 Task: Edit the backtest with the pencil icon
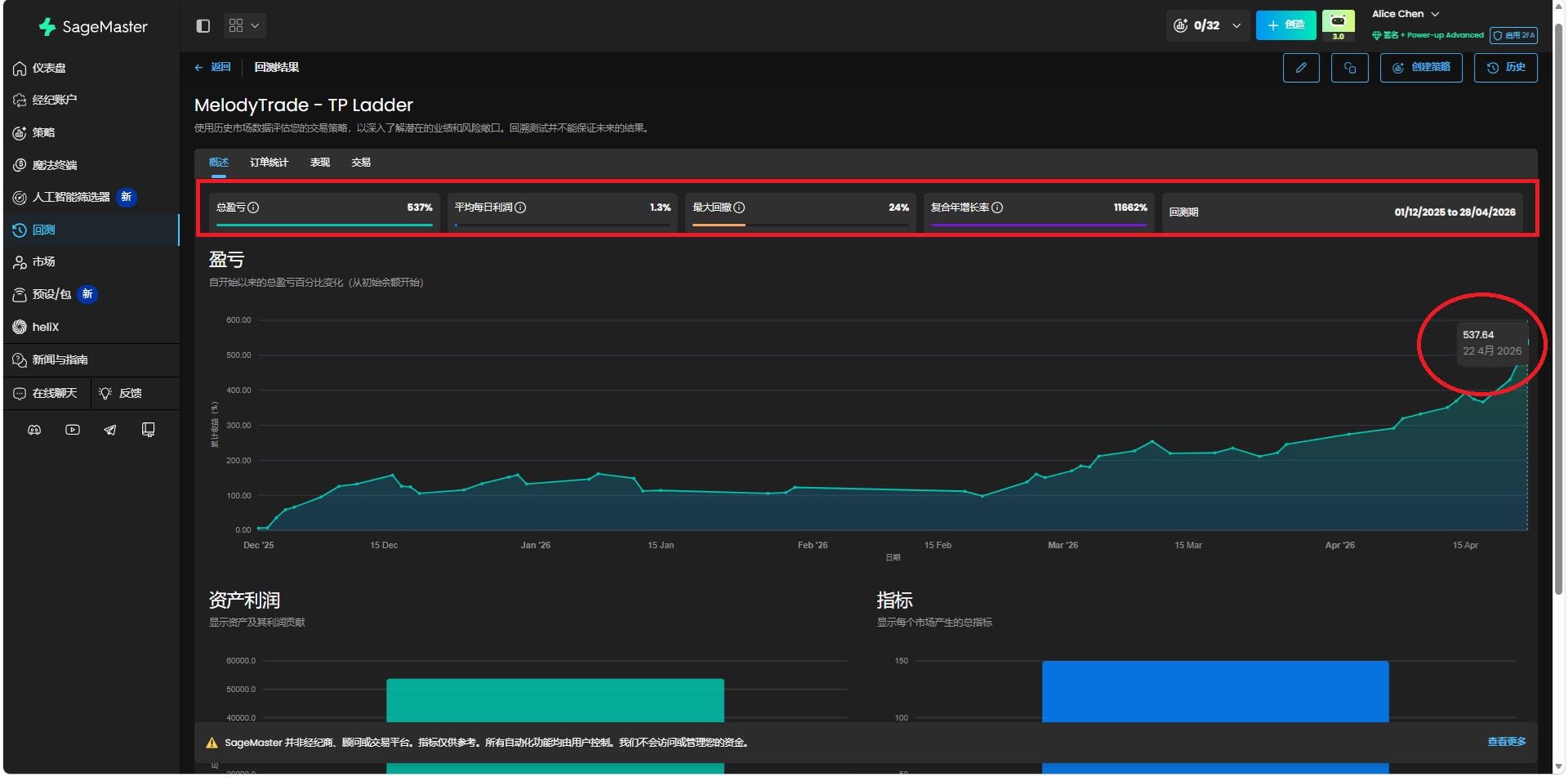point(1301,68)
